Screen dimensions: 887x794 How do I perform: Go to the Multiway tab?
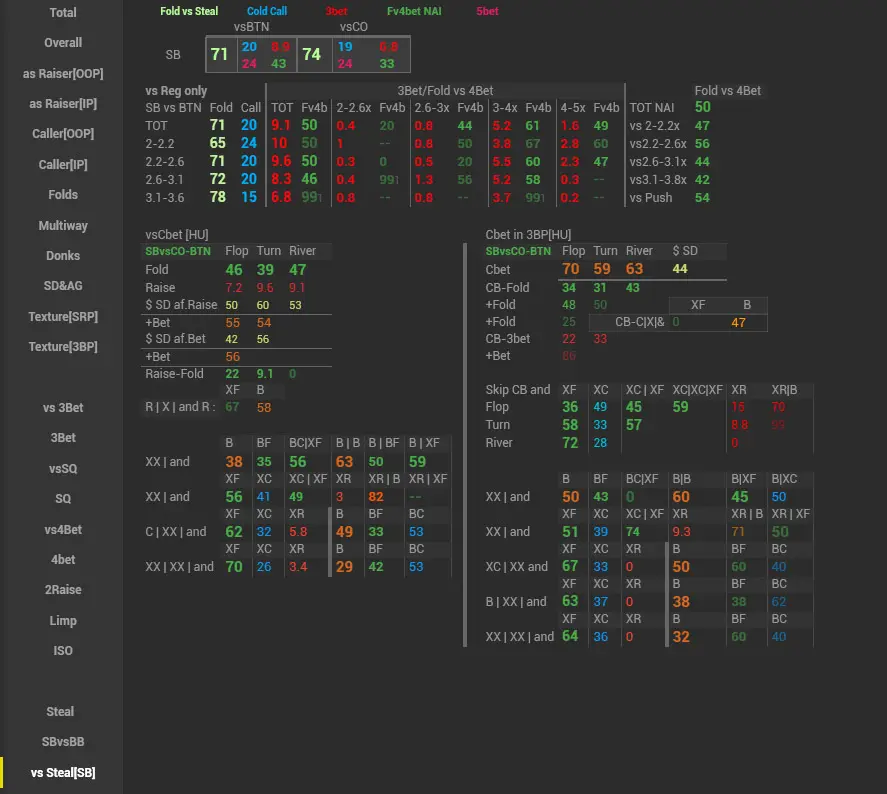point(62,226)
